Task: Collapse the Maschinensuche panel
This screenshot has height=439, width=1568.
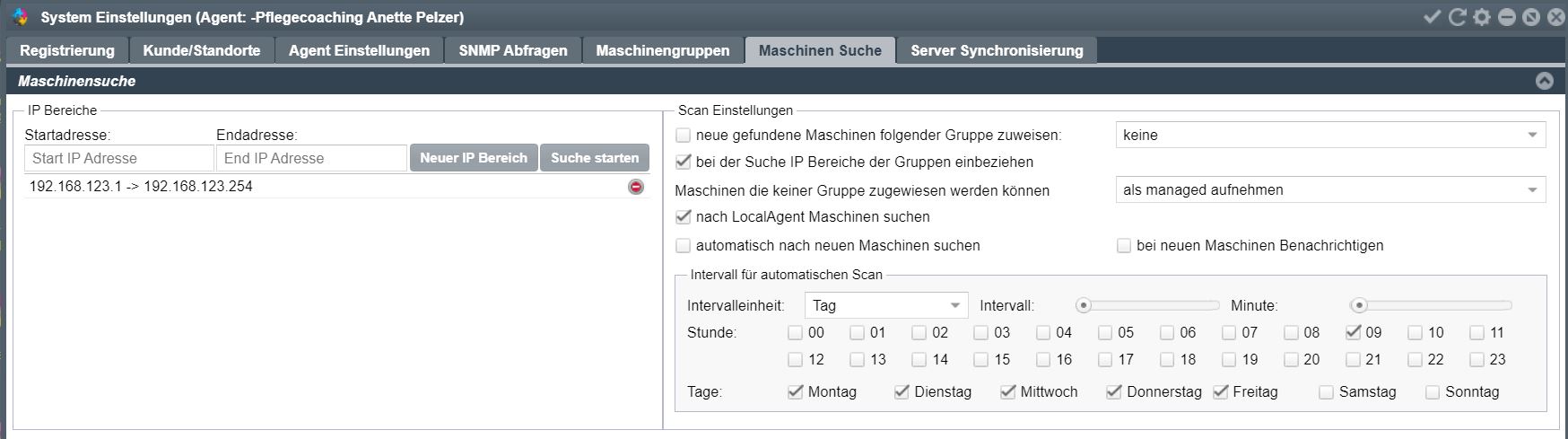Action: 1544,81
